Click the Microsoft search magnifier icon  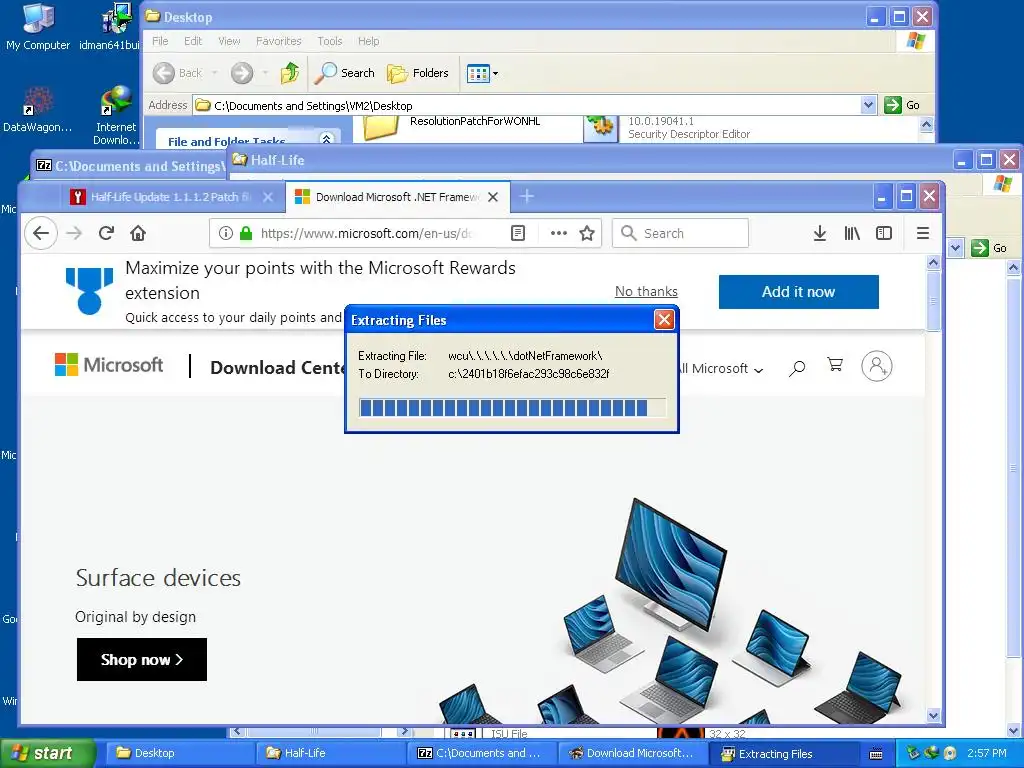(797, 368)
